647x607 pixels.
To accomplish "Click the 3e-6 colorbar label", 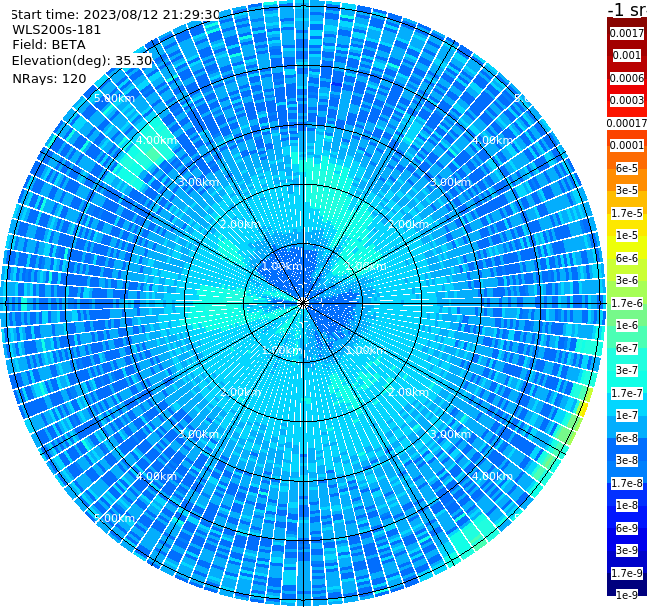I will [627, 280].
